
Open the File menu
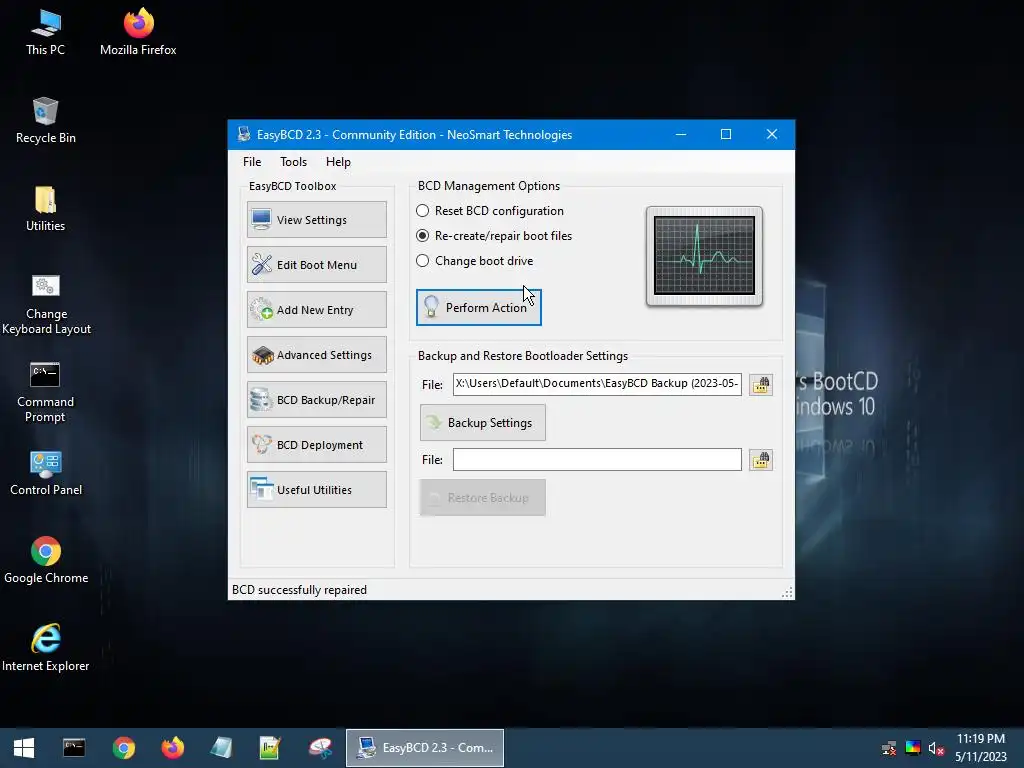[251, 162]
